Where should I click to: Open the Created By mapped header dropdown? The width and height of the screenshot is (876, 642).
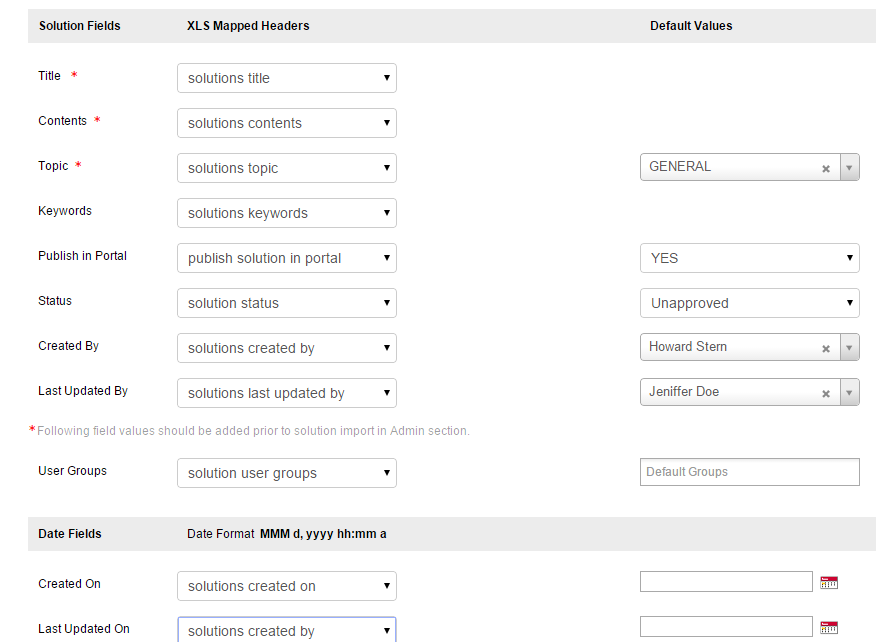(x=286, y=348)
